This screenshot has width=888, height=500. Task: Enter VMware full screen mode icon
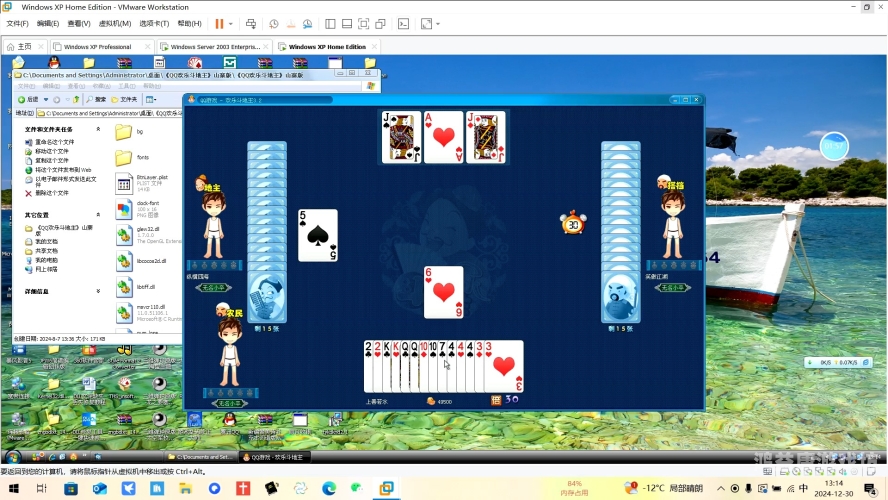pos(364,23)
